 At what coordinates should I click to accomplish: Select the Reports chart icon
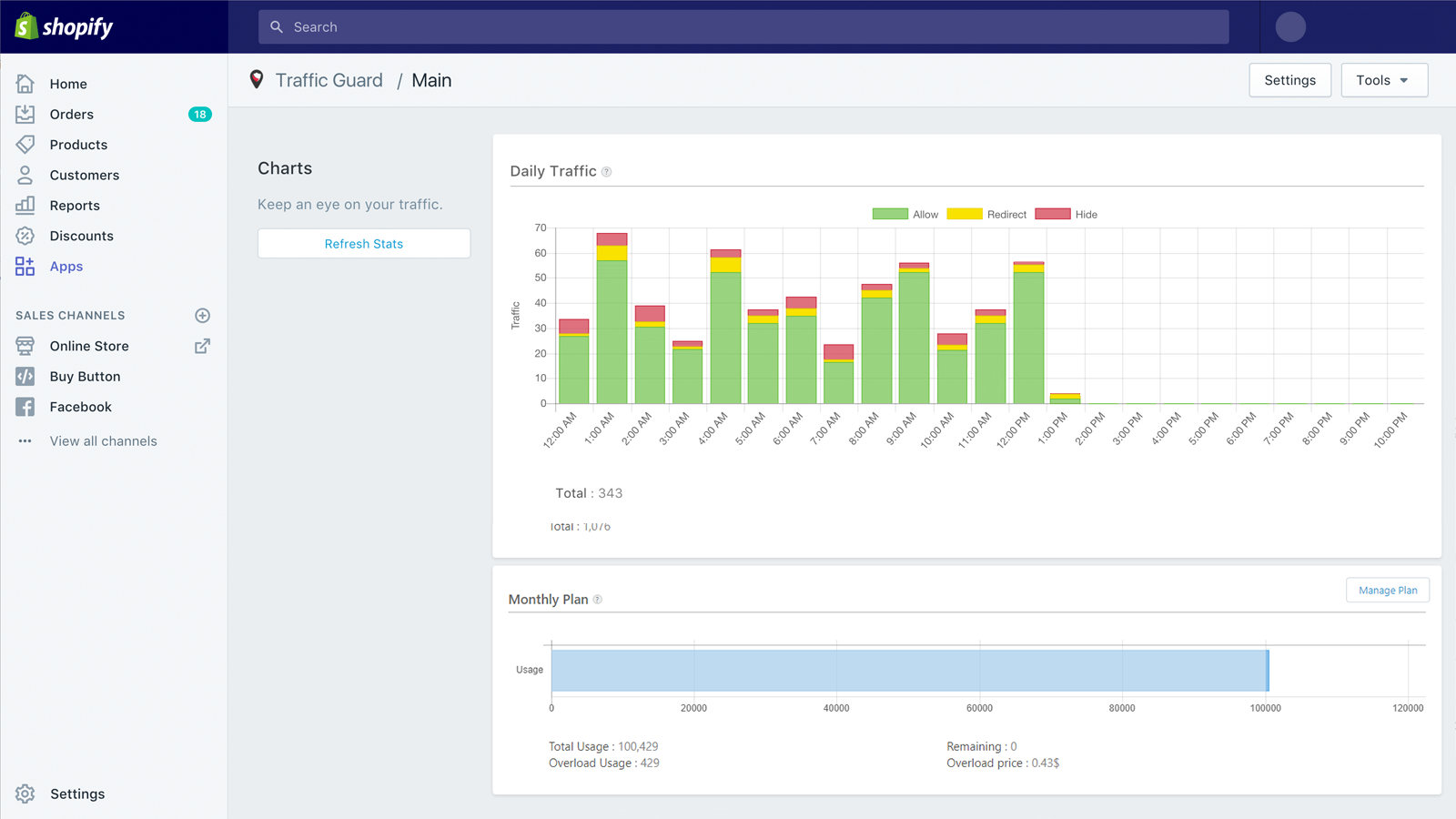[25, 206]
